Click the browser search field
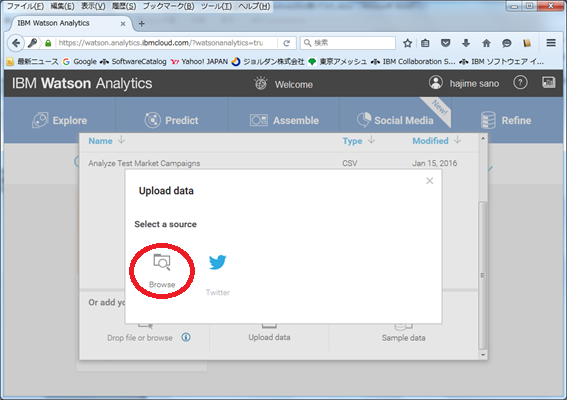The image size is (567, 400). pos(348,43)
